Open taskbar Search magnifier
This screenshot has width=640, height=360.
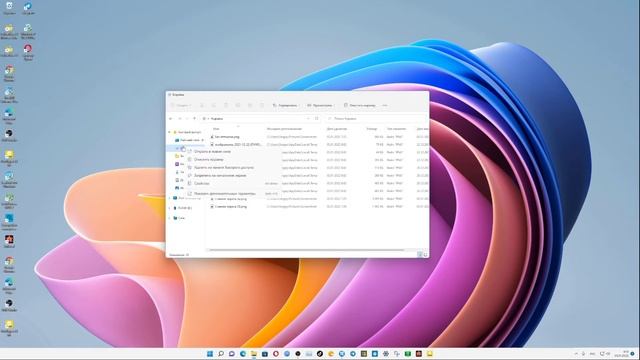pyautogui.click(x=221, y=353)
